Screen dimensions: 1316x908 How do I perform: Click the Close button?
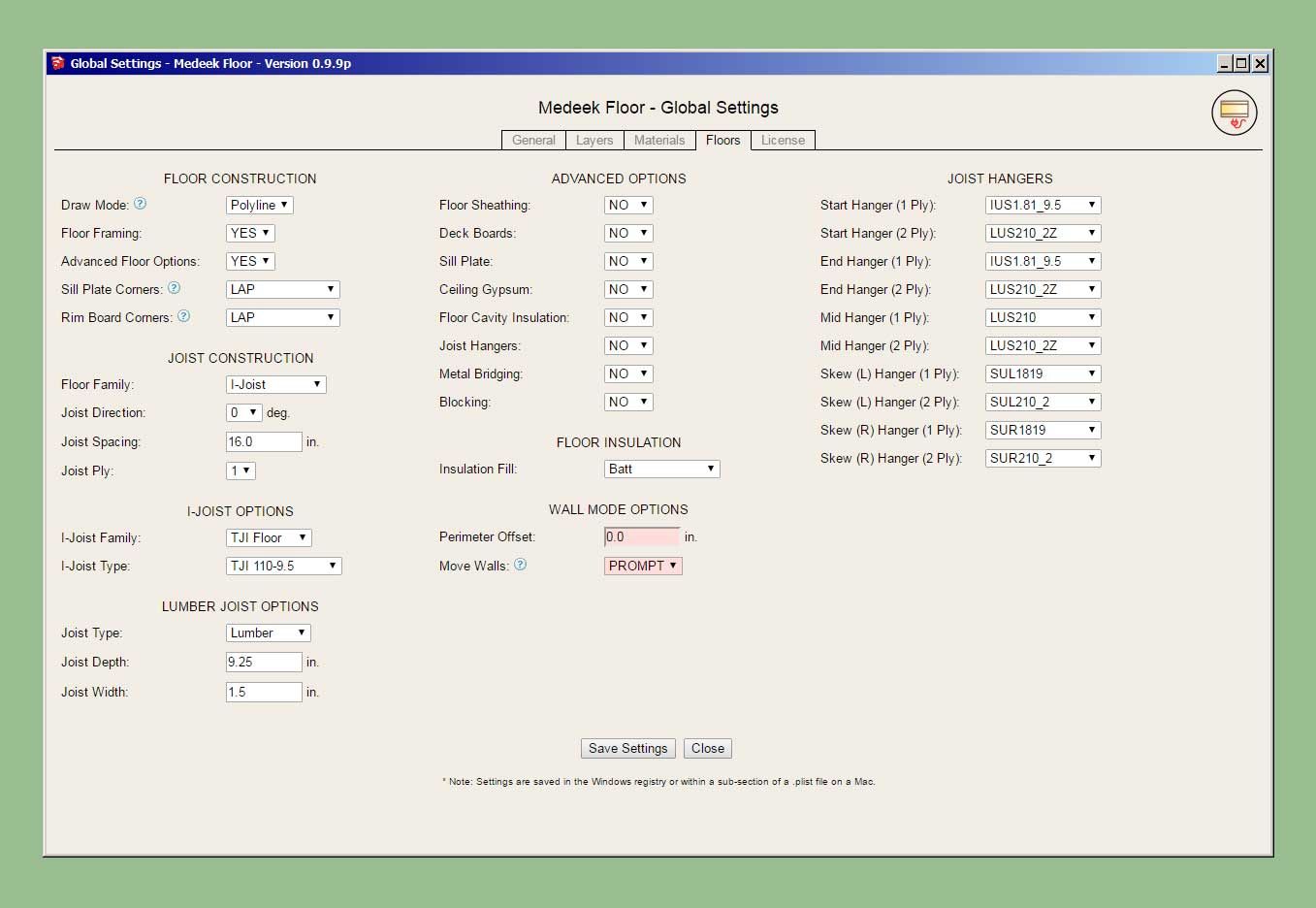(x=708, y=748)
